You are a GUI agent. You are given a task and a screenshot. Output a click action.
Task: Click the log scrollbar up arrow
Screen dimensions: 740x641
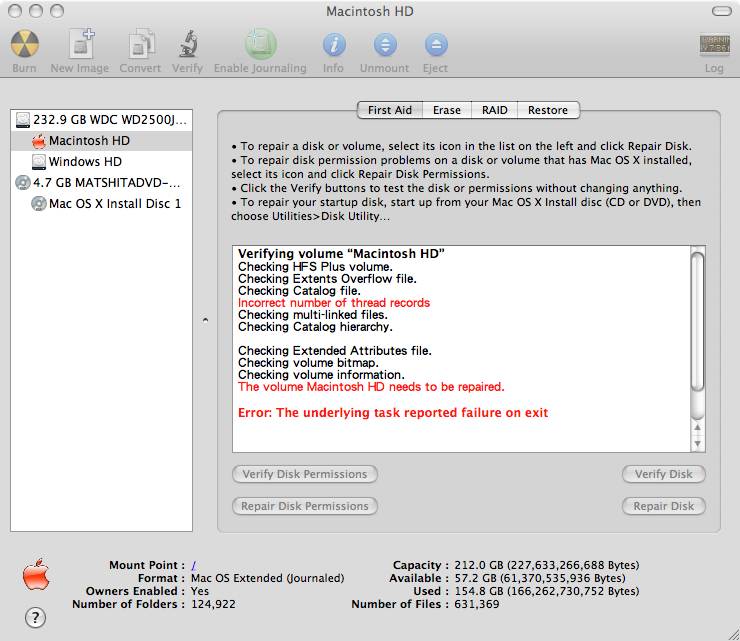(x=698, y=427)
